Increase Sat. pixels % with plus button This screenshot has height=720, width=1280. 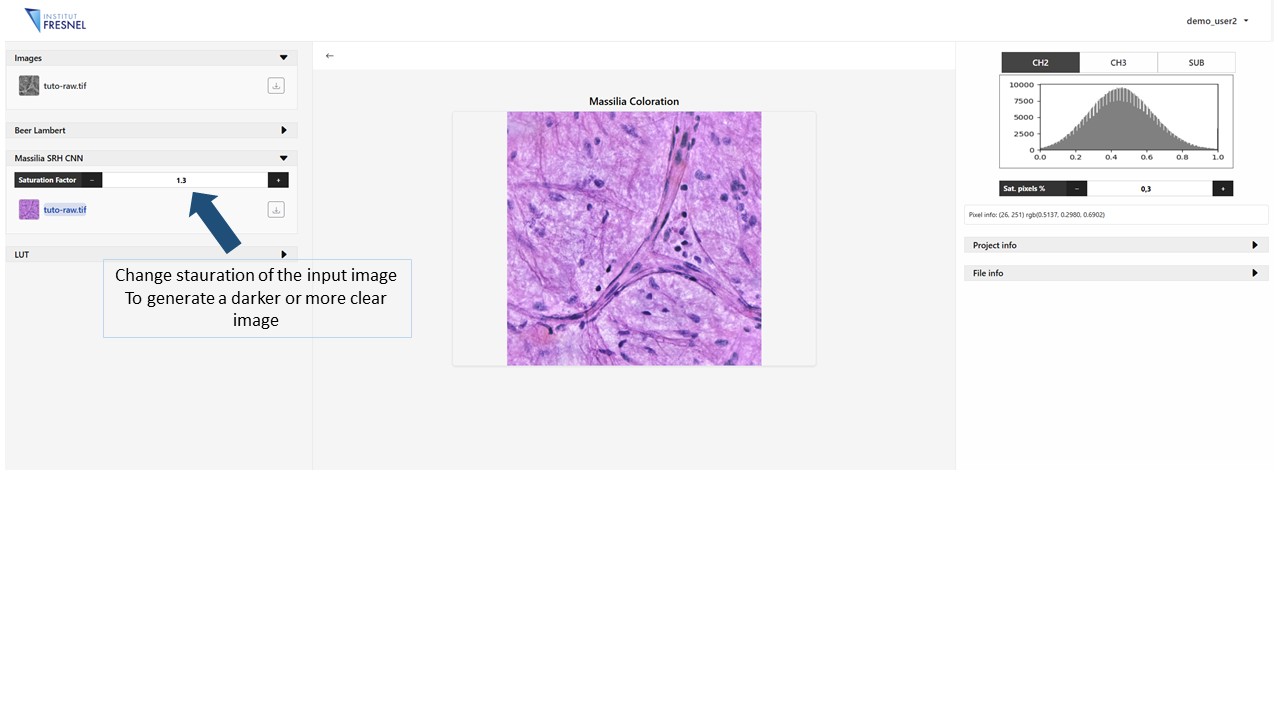(x=1222, y=188)
